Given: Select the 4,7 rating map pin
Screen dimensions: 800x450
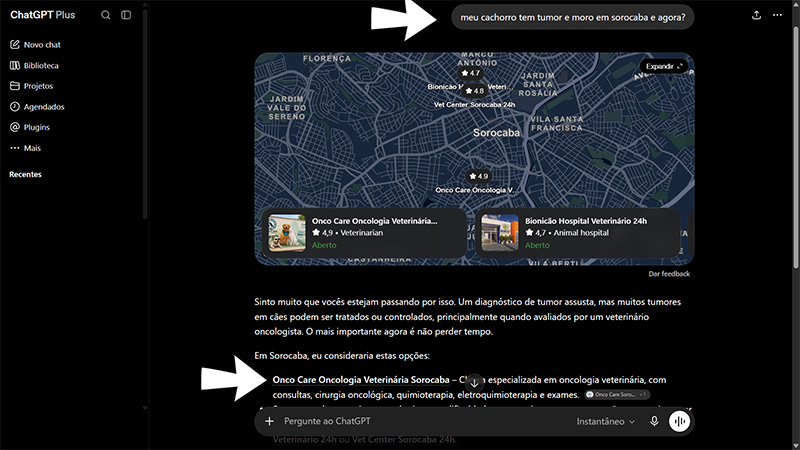Looking at the screenshot, I should (x=470, y=73).
